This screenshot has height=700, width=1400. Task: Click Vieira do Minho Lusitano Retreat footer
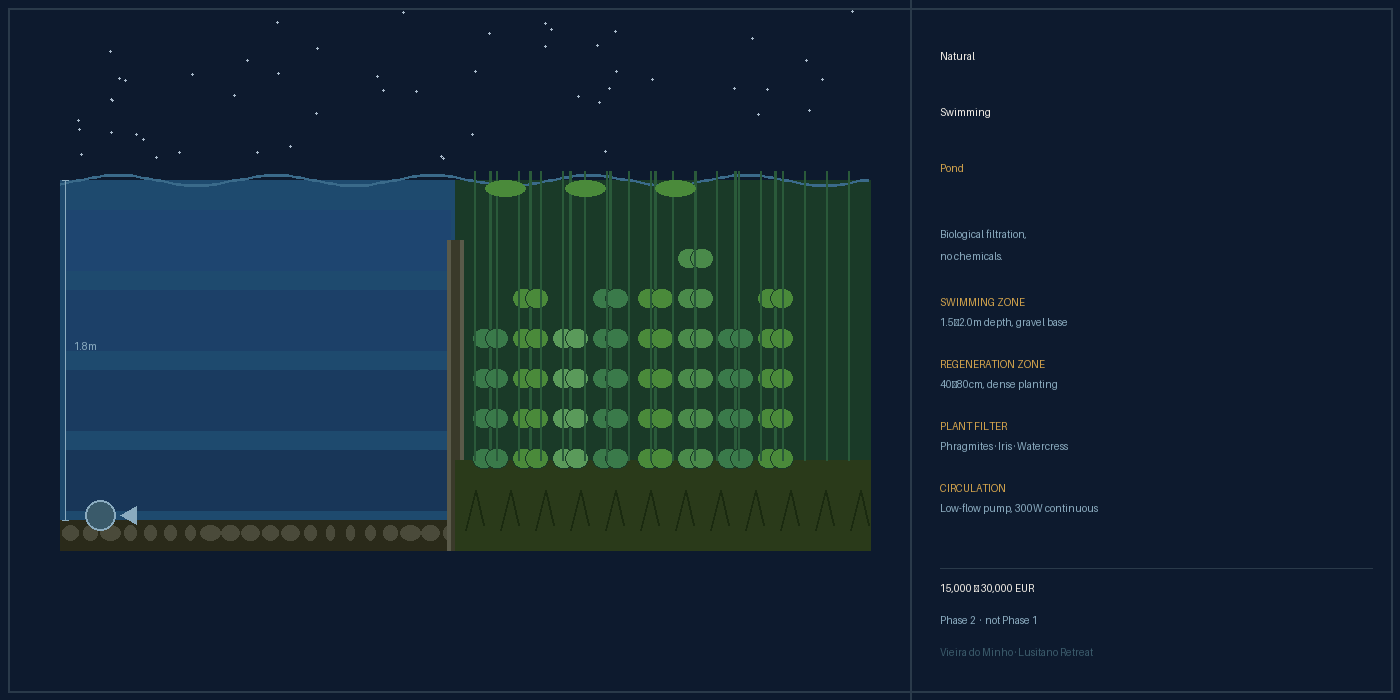1016,652
